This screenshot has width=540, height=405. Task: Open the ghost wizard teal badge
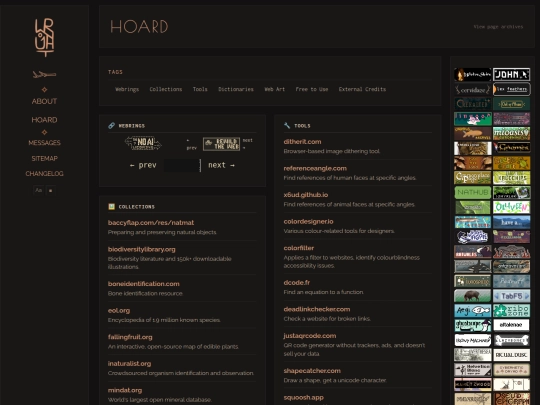click(x=472, y=325)
